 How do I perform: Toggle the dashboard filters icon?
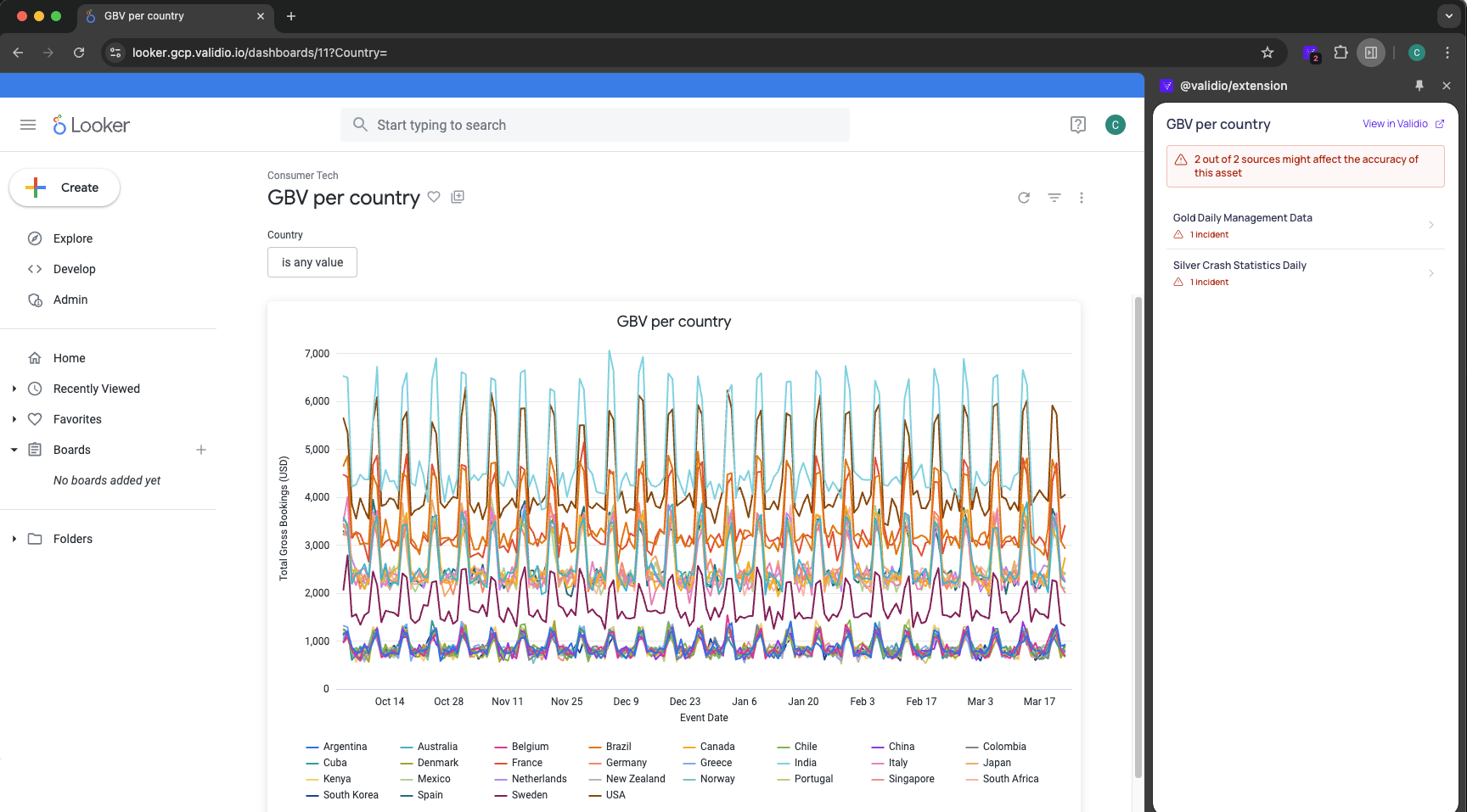(1054, 198)
